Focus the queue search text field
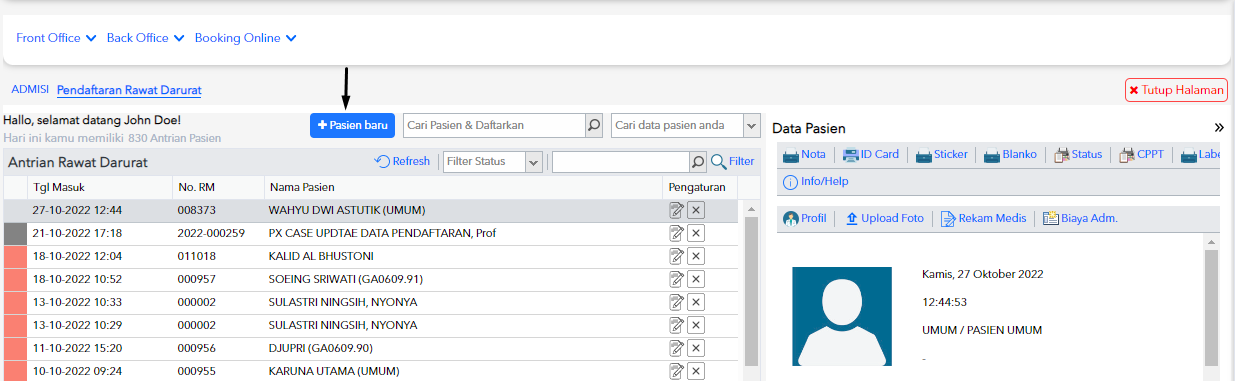 (620, 161)
